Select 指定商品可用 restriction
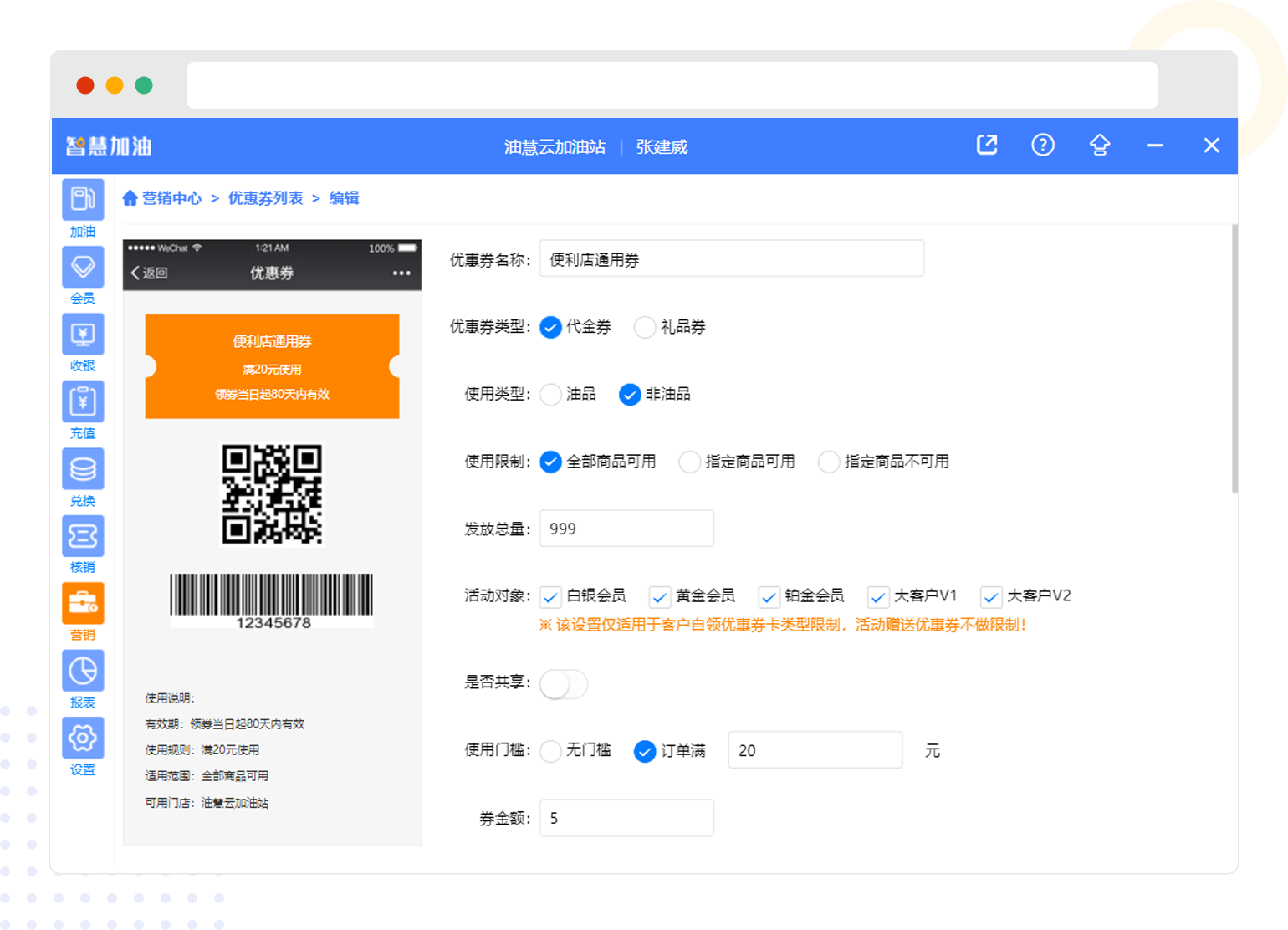The width and height of the screenshot is (1288, 930). coord(689,462)
